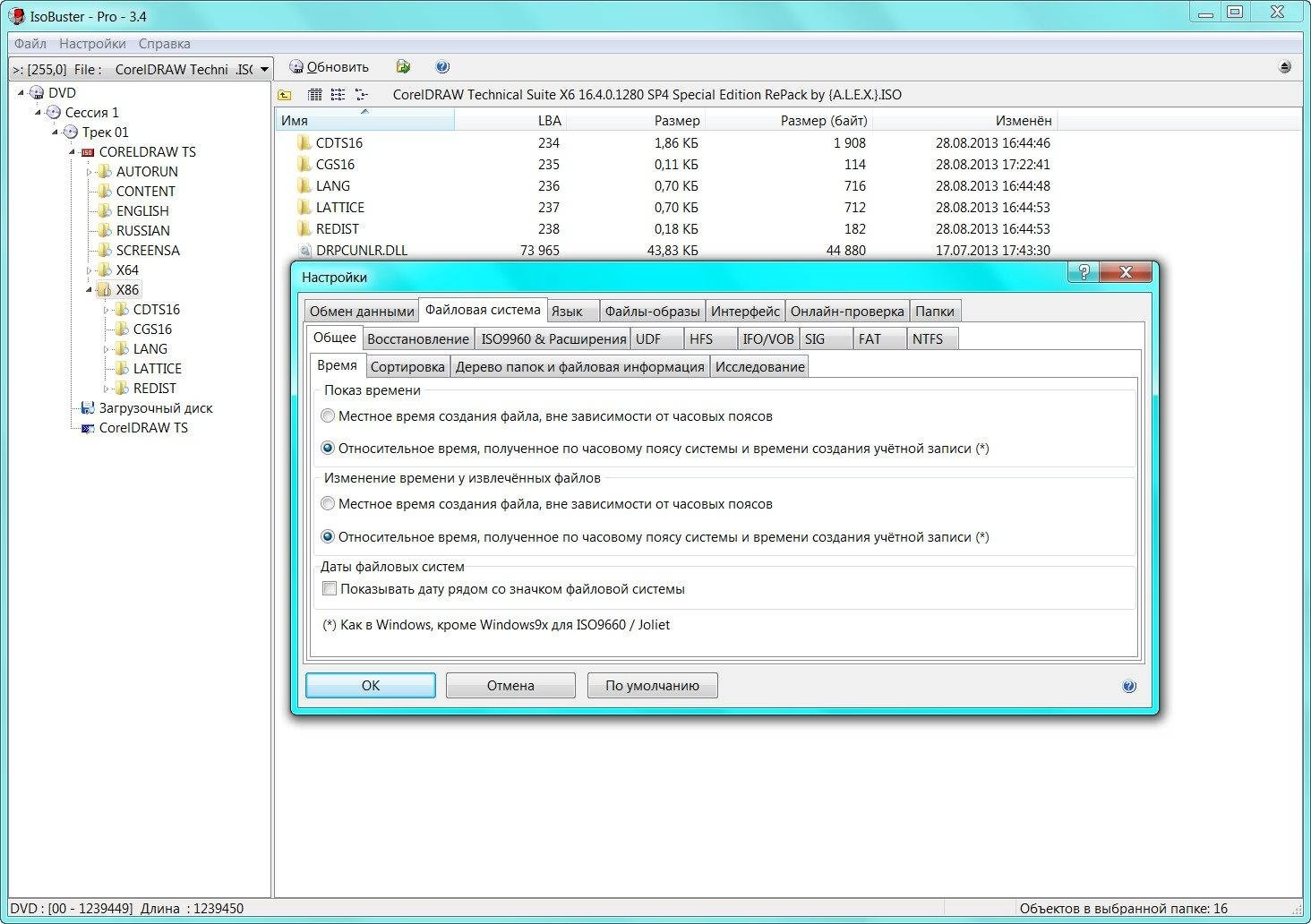The image size is (1311, 924).
Task: Click the green extract icon in toolbar
Action: (403, 67)
